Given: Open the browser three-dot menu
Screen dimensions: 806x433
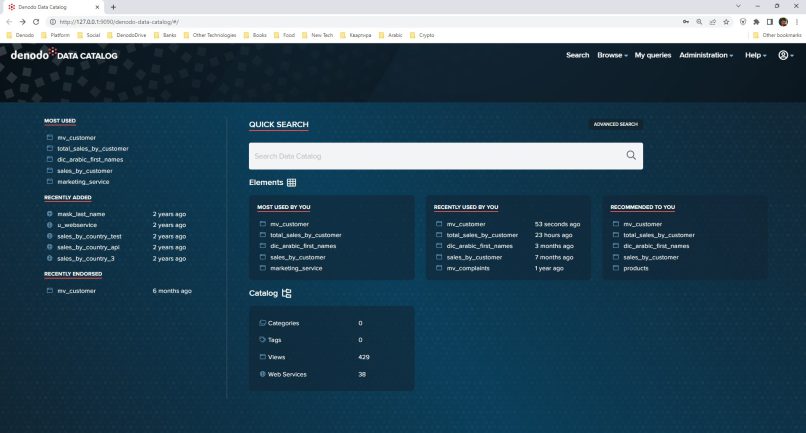Looking at the screenshot, I should point(797,22).
